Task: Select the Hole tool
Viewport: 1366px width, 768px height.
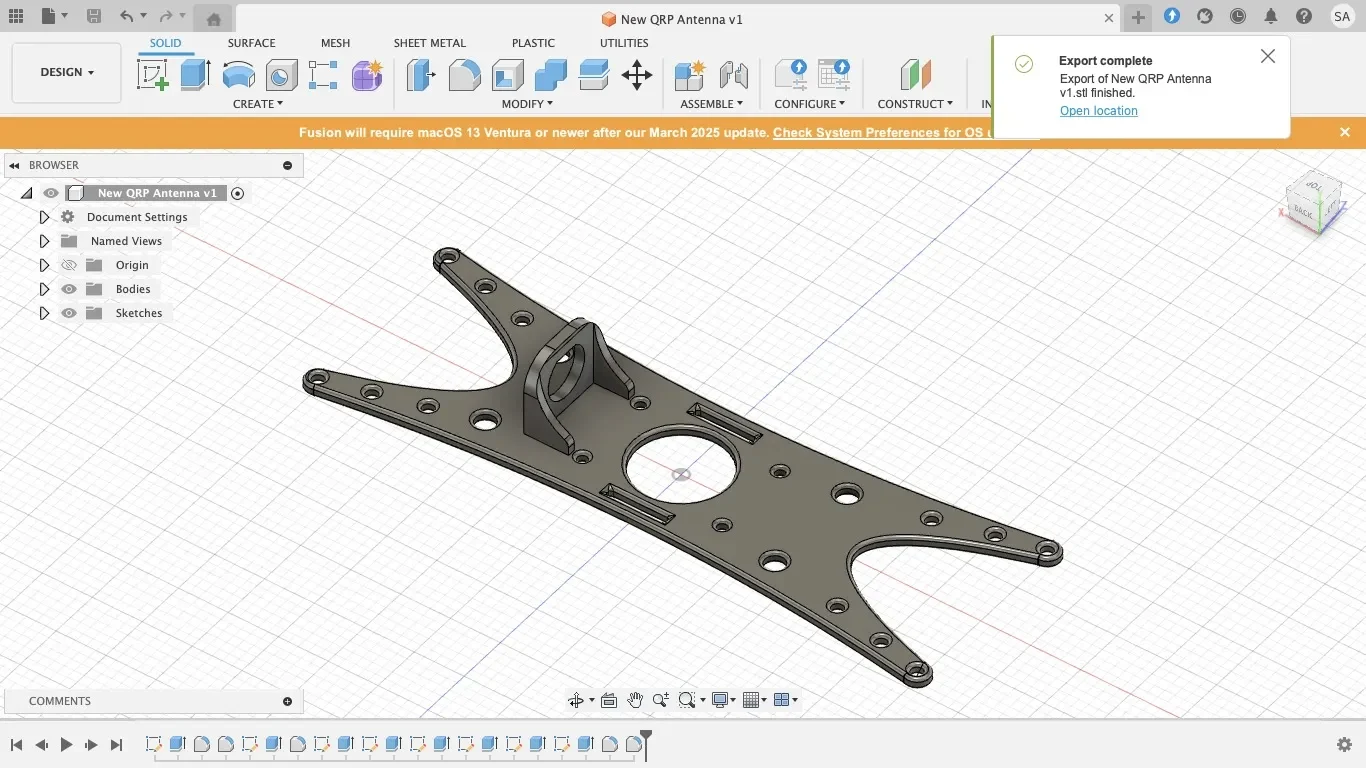Action: [281, 75]
